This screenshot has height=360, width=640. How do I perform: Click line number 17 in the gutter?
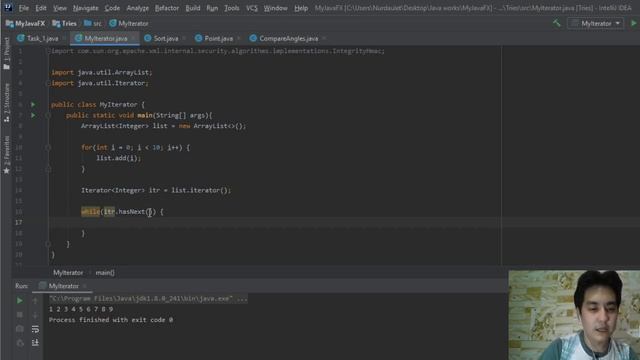tap(19, 222)
